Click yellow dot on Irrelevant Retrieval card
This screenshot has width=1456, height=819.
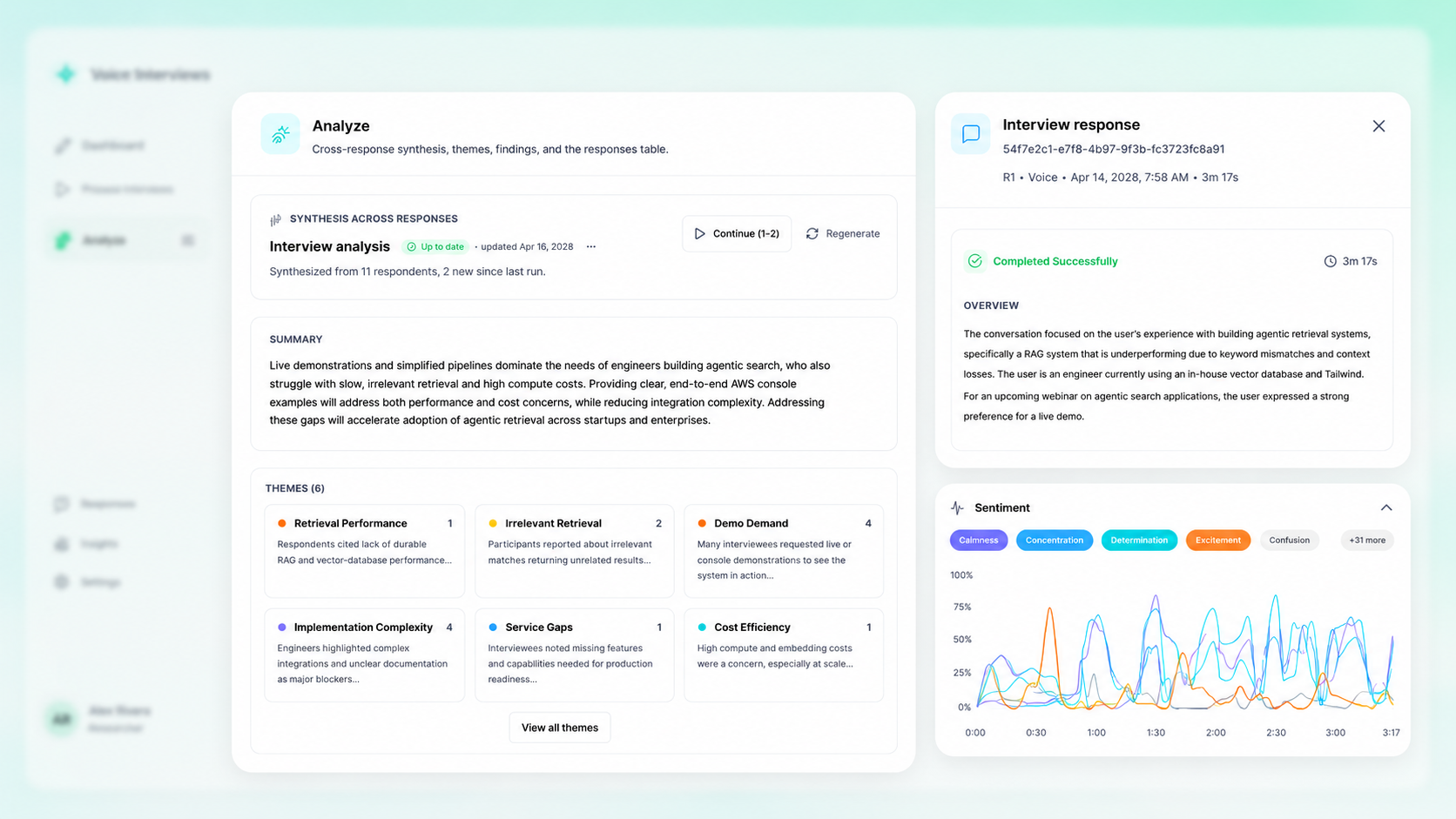(x=493, y=523)
